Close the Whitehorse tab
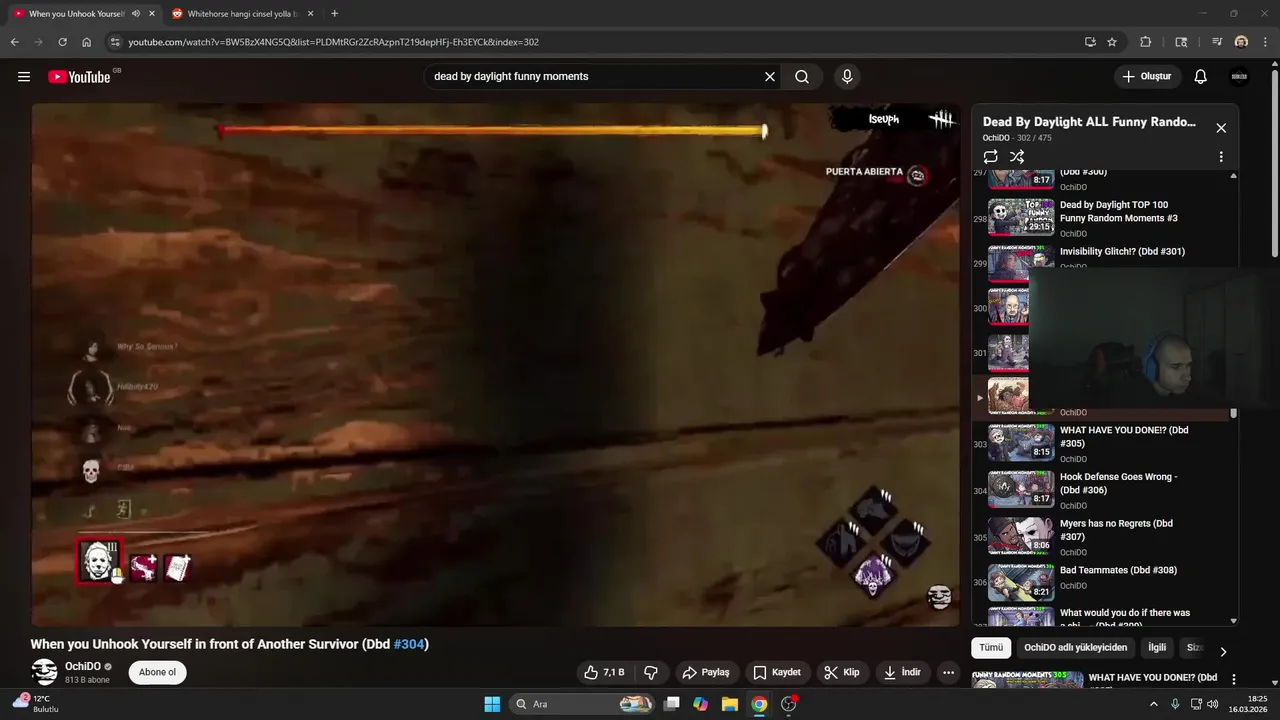 click(310, 14)
